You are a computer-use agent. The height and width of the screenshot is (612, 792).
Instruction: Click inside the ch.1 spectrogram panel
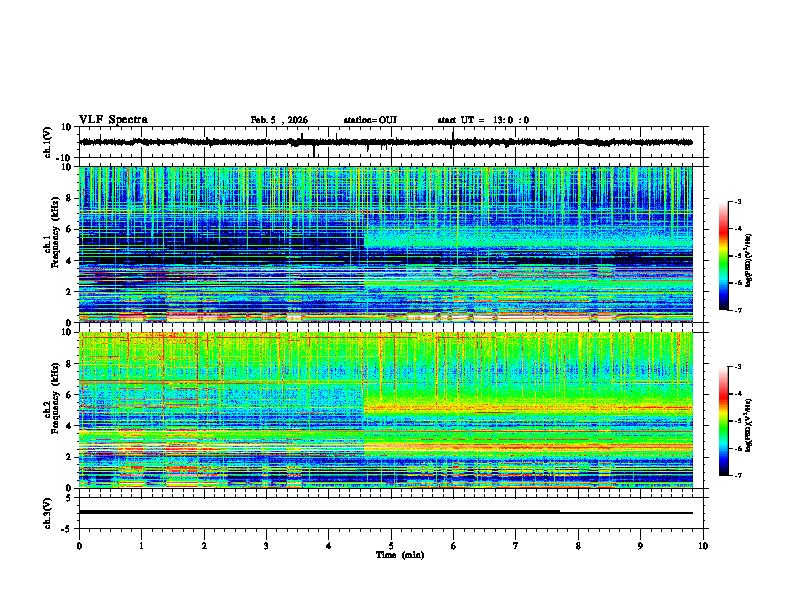[385, 244]
